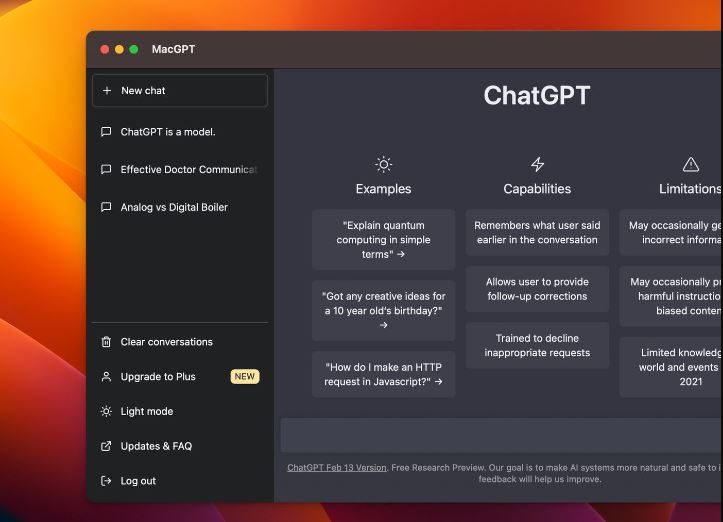Click the 'harmful instructions or biased content' card

click(x=671, y=296)
